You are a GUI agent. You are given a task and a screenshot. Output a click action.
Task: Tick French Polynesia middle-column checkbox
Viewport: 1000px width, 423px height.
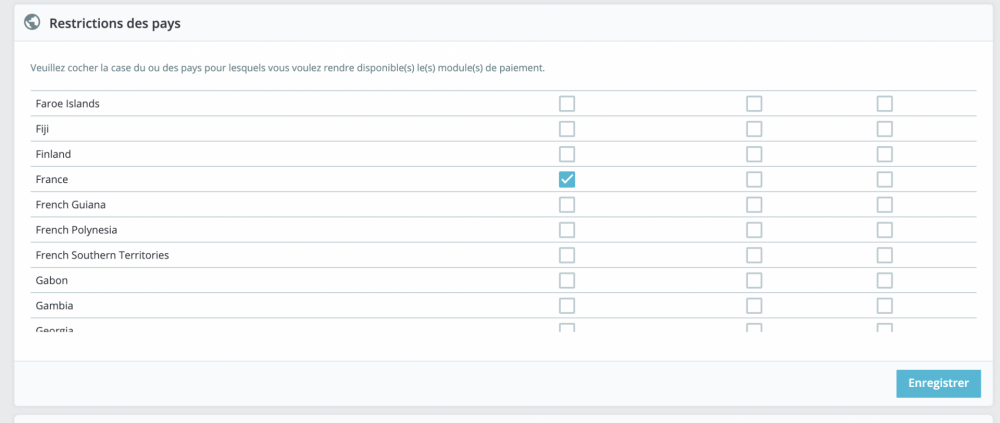tap(754, 230)
